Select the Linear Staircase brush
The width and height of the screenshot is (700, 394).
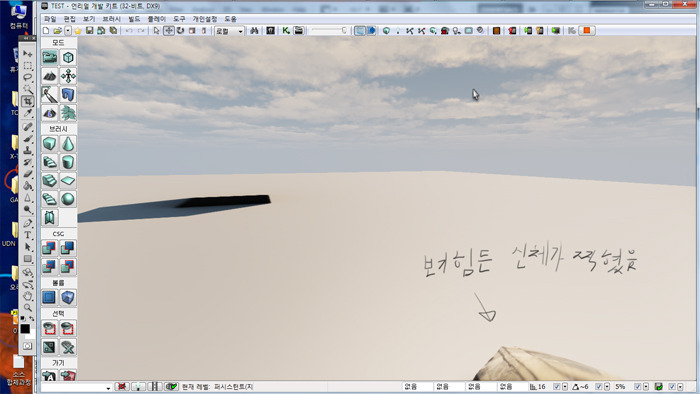point(50,181)
